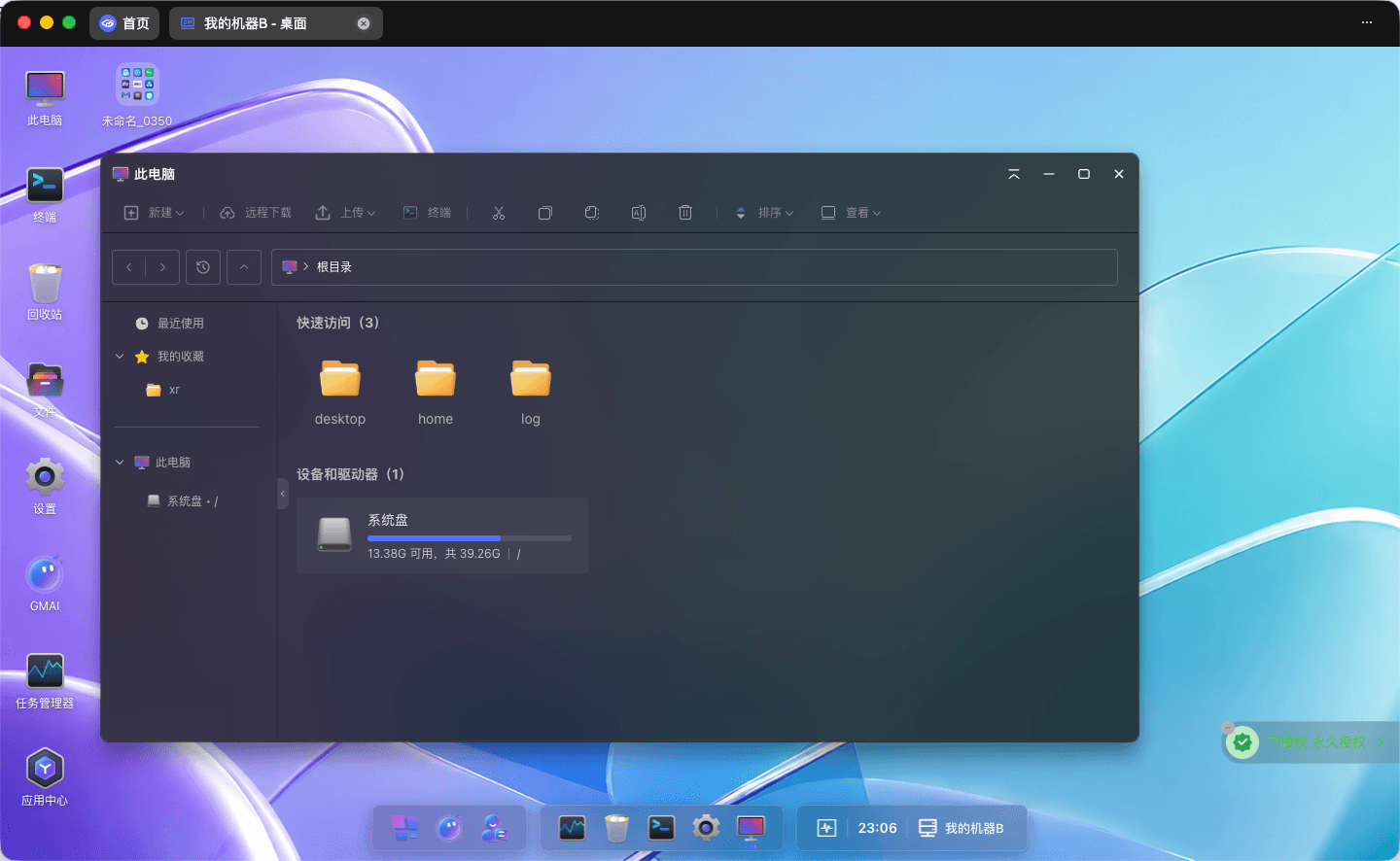The height and width of the screenshot is (861, 1400).
Task: Open the 上传 dropdown
Action: tap(345, 213)
